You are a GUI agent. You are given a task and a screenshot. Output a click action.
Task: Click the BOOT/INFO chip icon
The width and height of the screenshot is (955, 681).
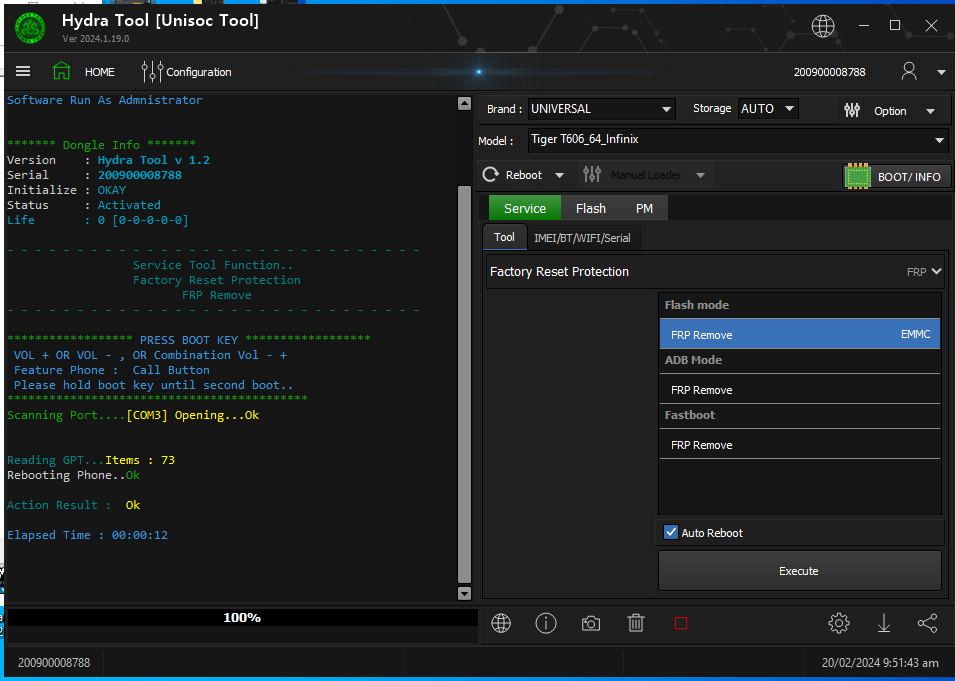click(858, 177)
